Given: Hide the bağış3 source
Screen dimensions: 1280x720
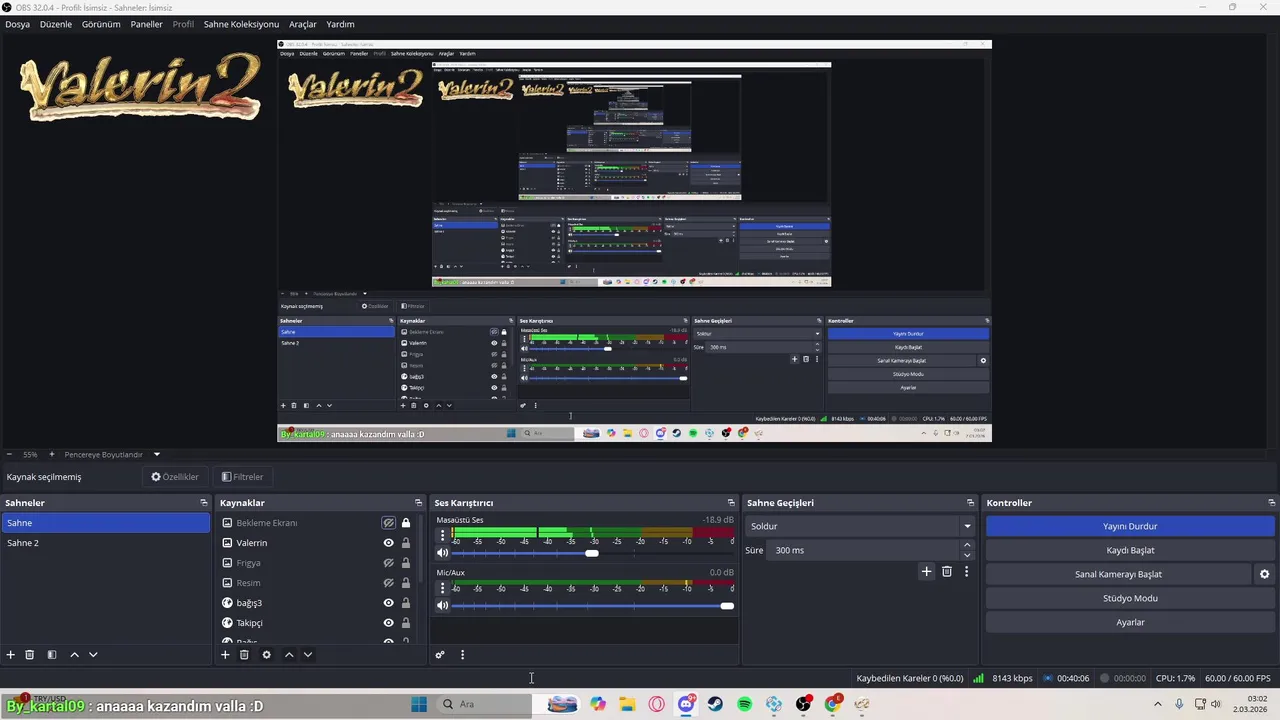Looking at the screenshot, I should click(389, 603).
